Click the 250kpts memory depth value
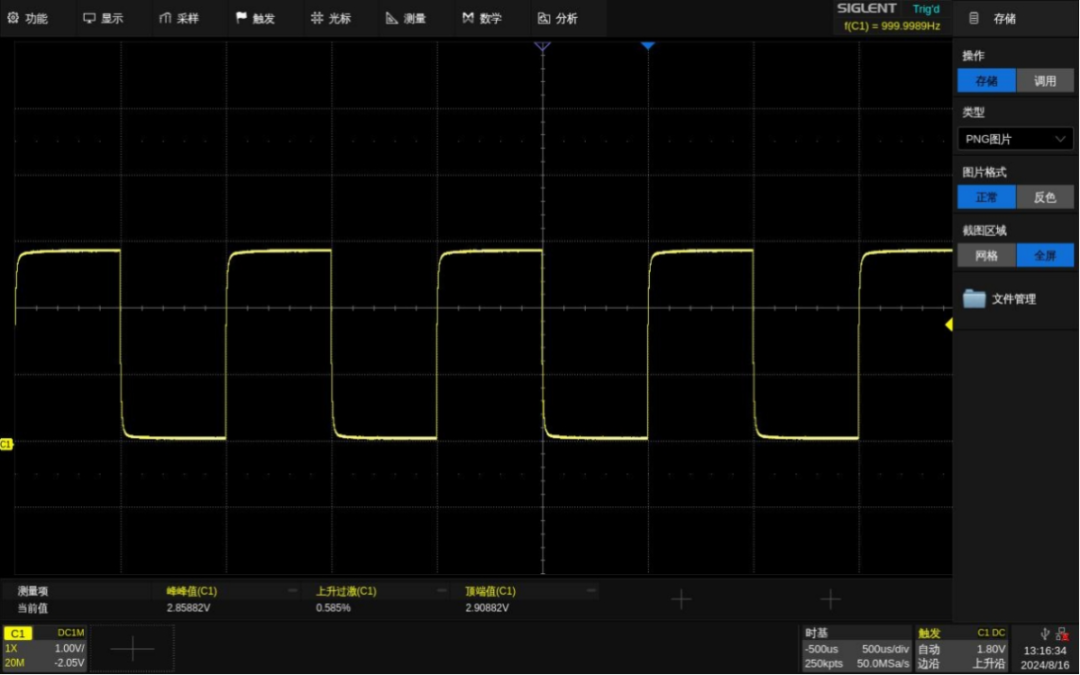 pyautogui.click(x=824, y=663)
